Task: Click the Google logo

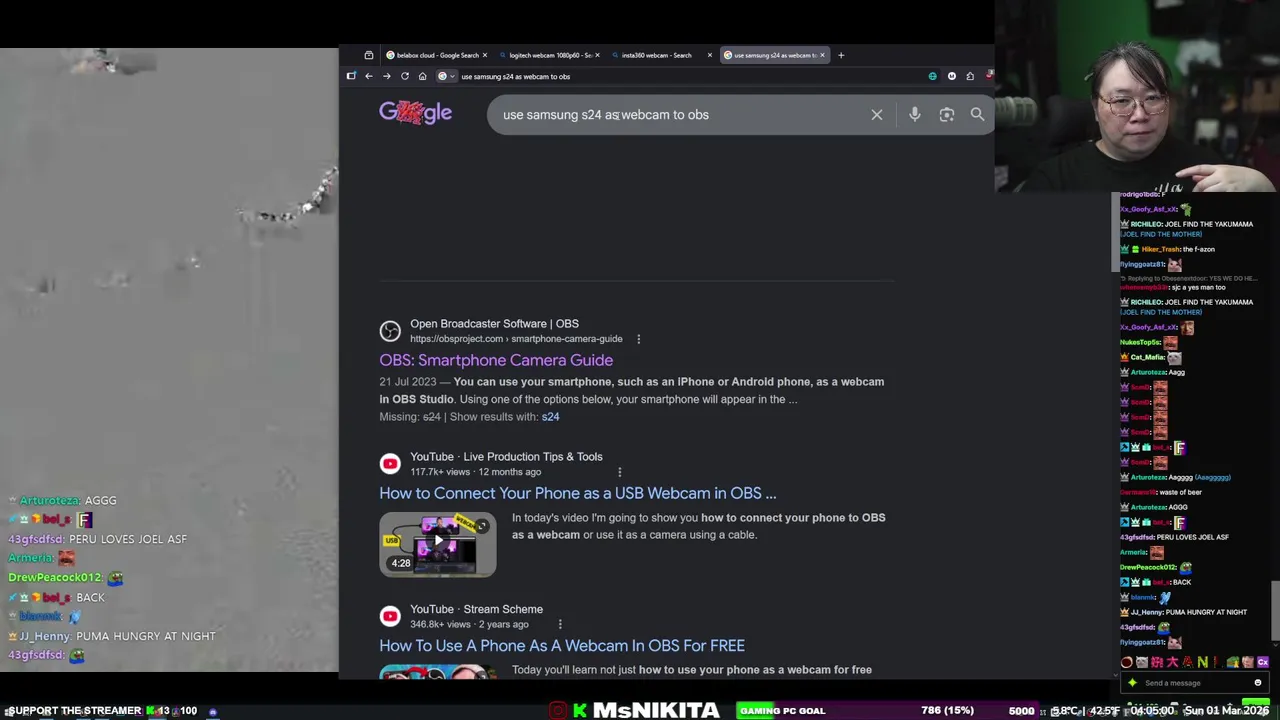Action: coord(416,113)
